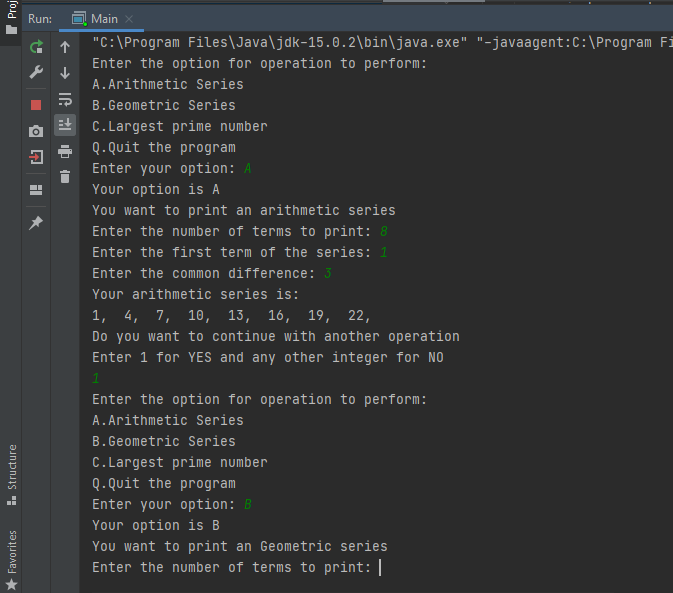Screen dimensions: 673x593
Task: Toggle scroll to end of console
Action: (x=65, y=125)
